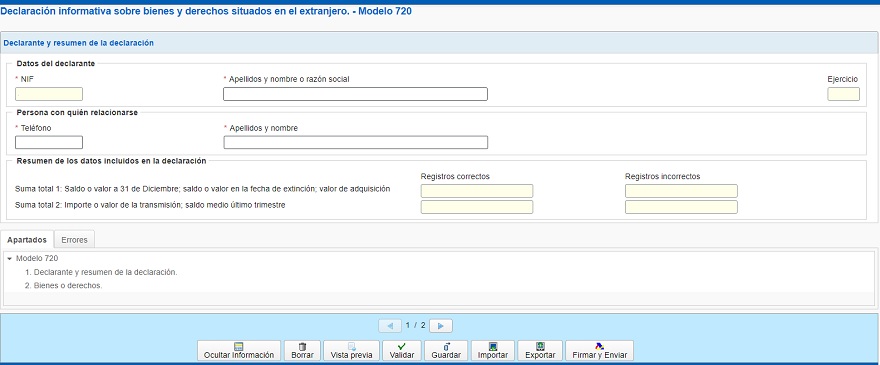Click the Exportar button
The height and width of the screenshot is (365, 880).
(540, 350)
